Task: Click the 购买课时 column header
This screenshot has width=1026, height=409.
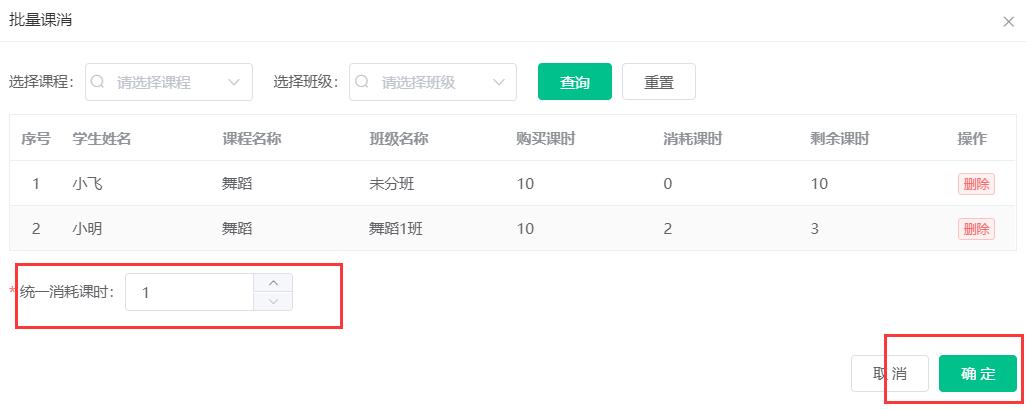Action: point(545,139)
